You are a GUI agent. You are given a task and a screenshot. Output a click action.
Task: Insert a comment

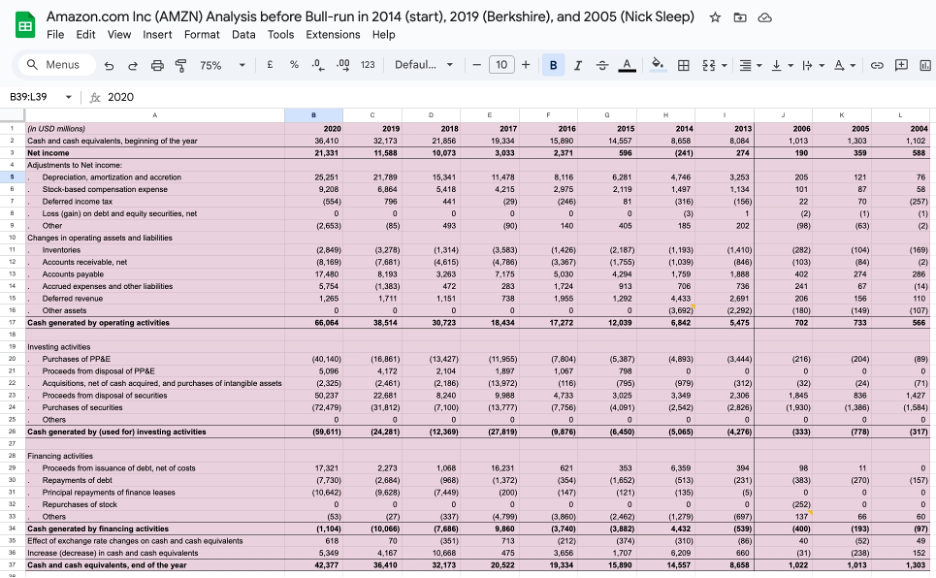(x=901, y=65)
